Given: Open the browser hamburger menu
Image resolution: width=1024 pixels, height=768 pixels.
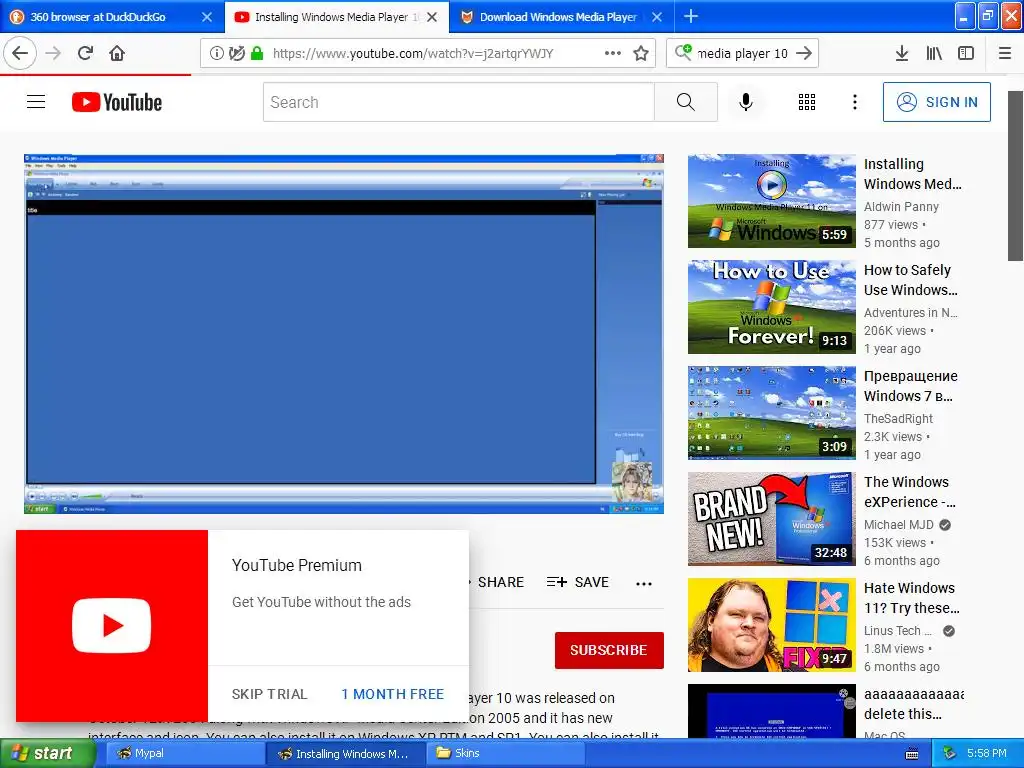Looking at the screenshot, I should 1005,53.
